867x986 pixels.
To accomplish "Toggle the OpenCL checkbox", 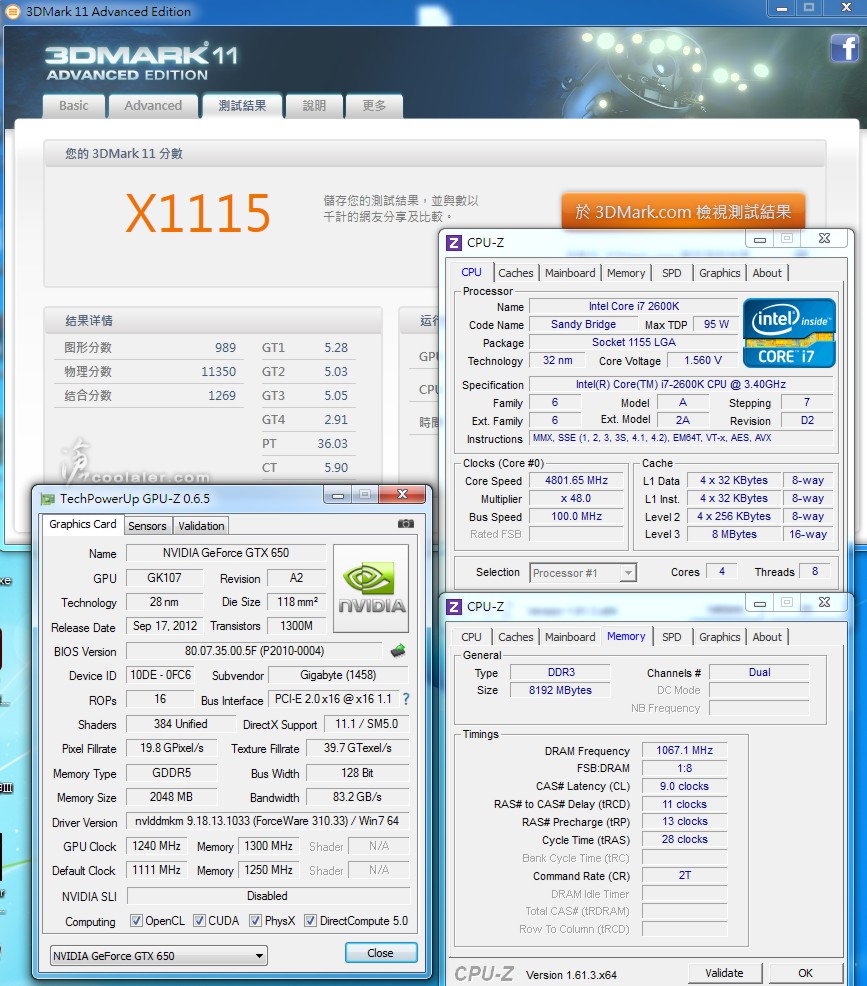I will 136,921.
